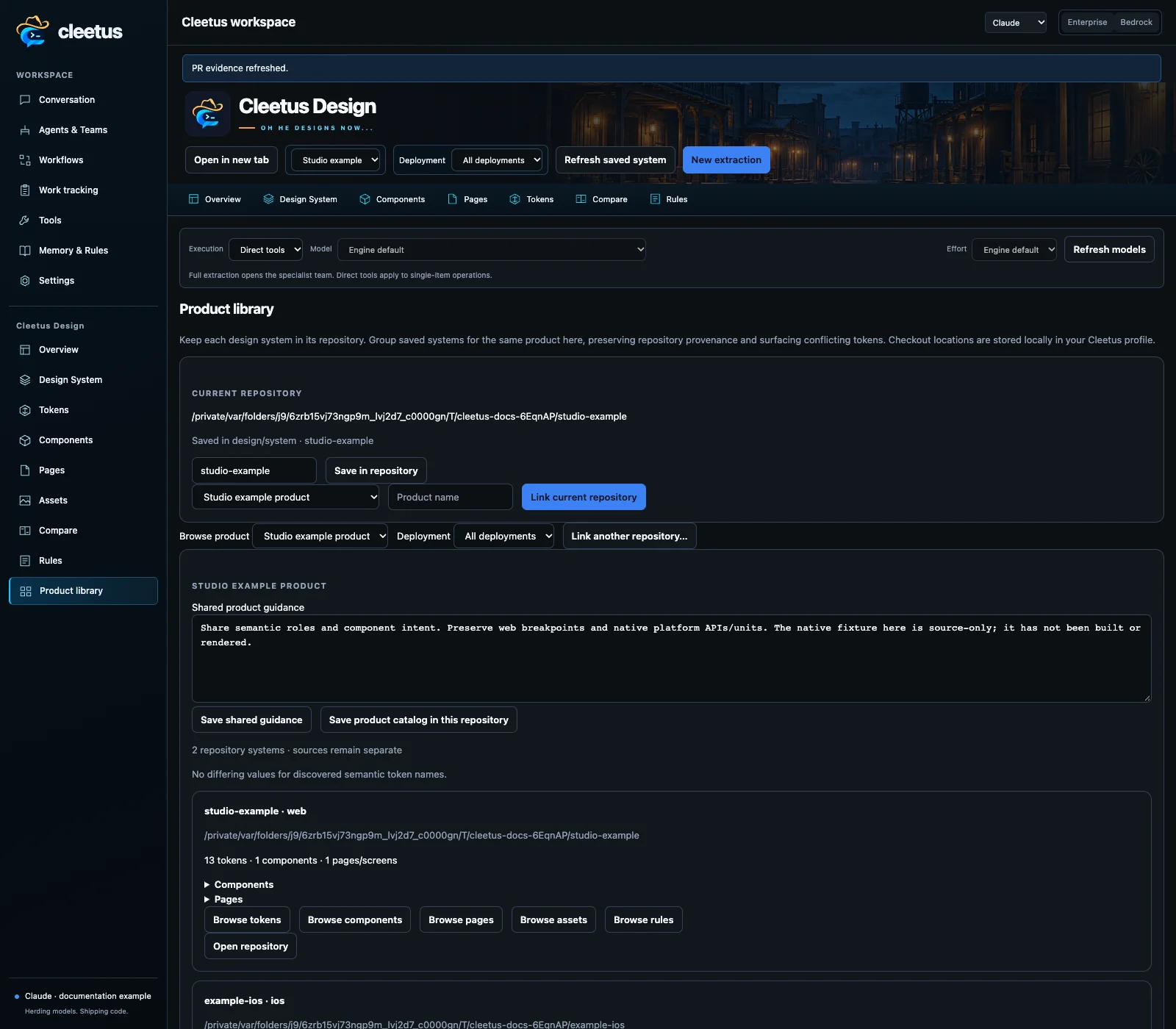Open the Browse product Deployment dropdown
The width and height of the screenshot is (1176, 1029).
pyautogui.click(x=504, y=536)
